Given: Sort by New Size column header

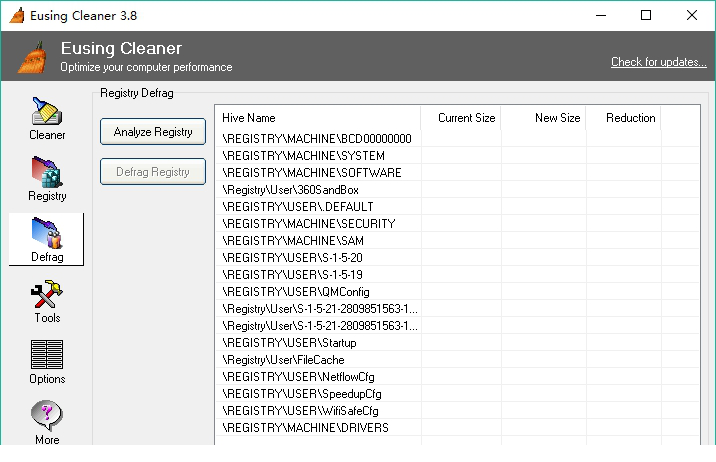Looking at the screenshot, I should pos(543,118).
